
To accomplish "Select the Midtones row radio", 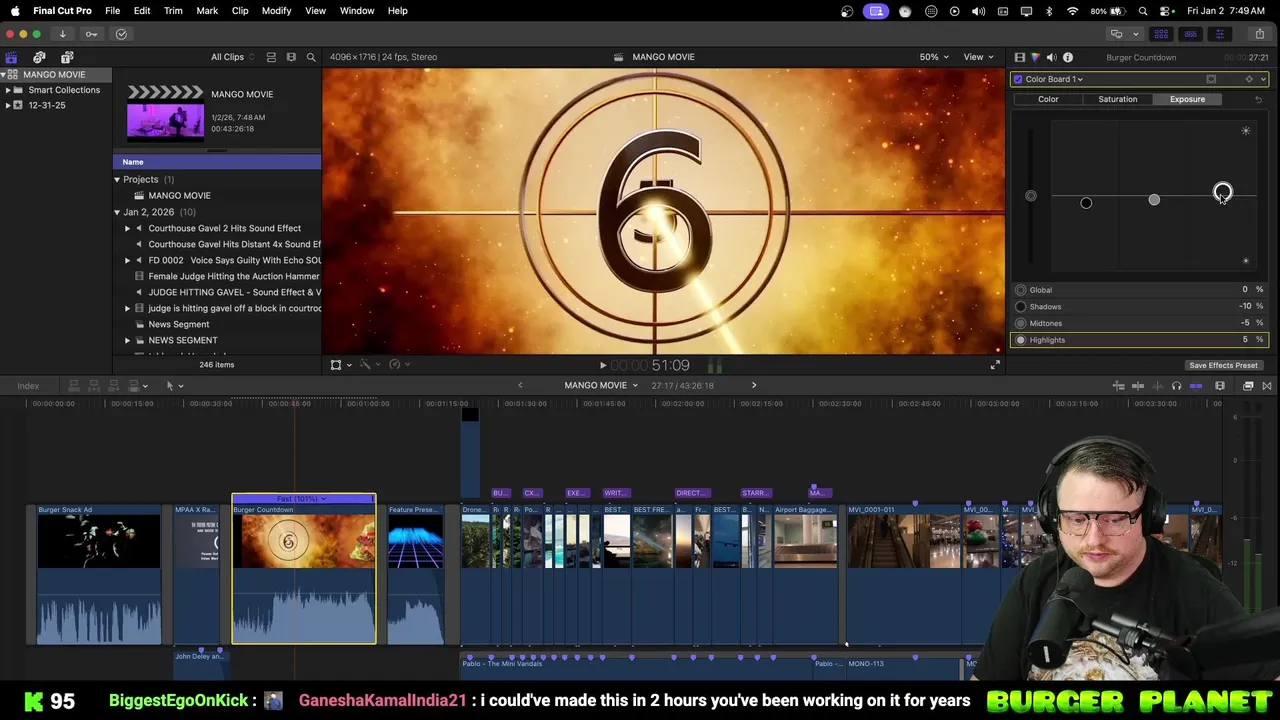I will 1021,323.
